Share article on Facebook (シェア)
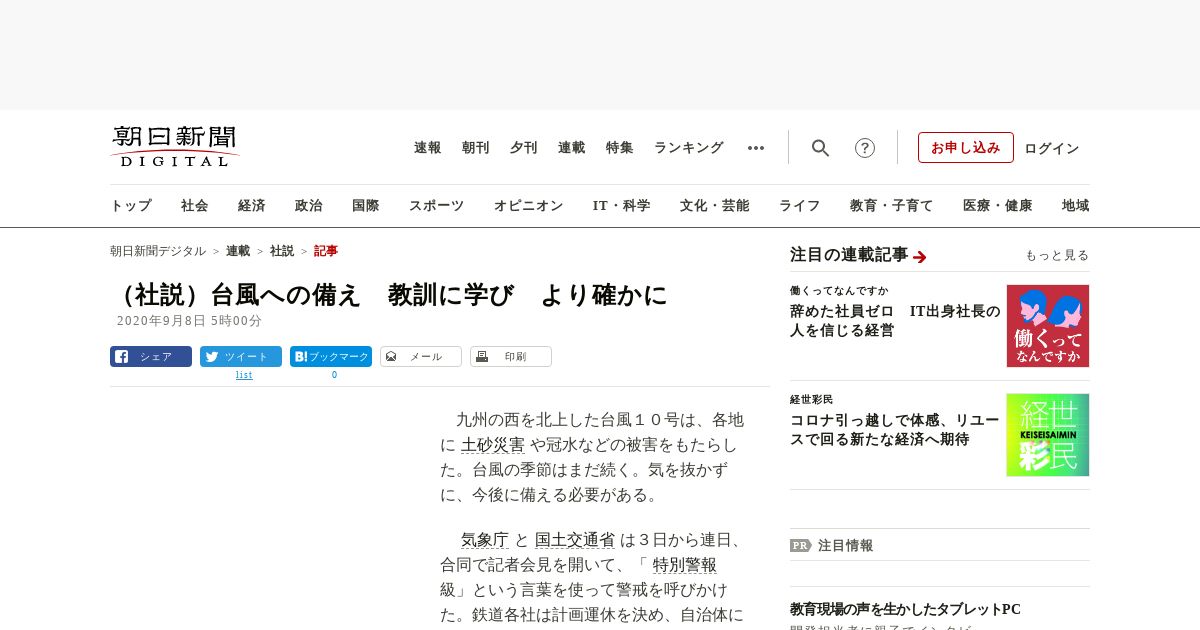1200x630 pixels. click(151, 357)
